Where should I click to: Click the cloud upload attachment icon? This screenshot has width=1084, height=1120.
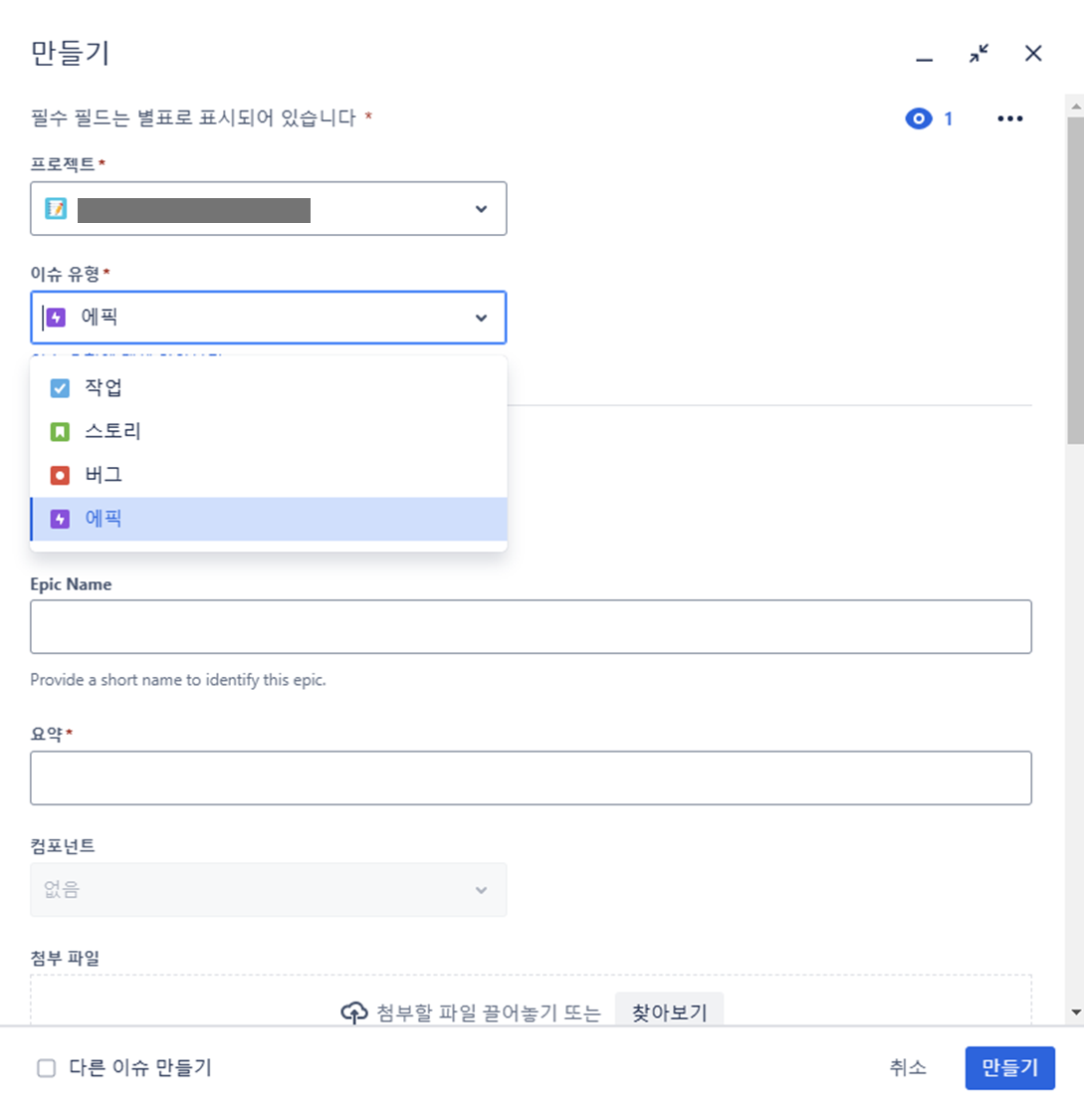click(353, 1013)
